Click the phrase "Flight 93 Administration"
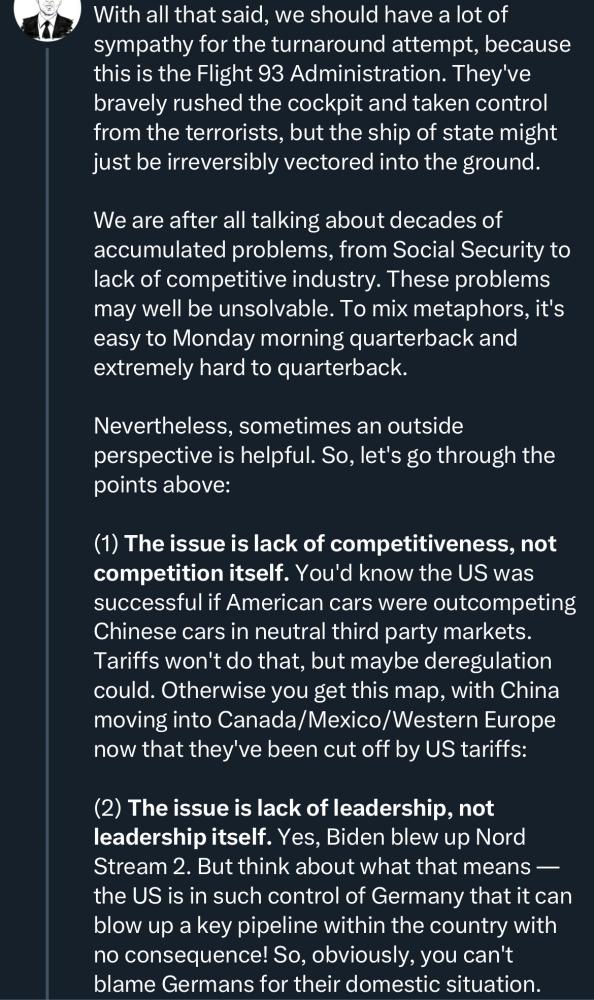 point(320,74)
